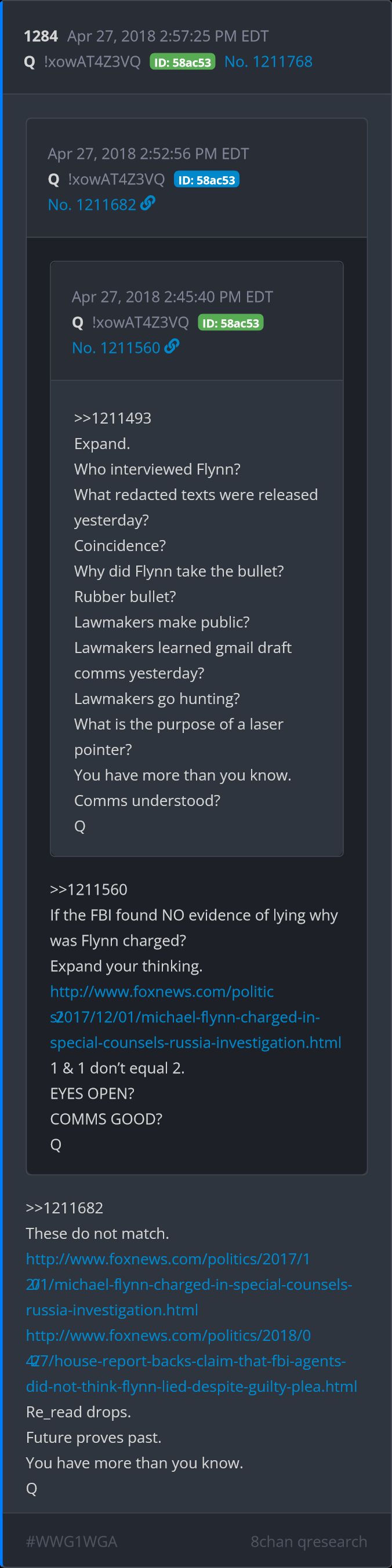Image resolution: width=392 pixels, height=1568 pixels.
Task: Click the green ID badge next to No. 1211768
Action: click(x=183, y=62)
